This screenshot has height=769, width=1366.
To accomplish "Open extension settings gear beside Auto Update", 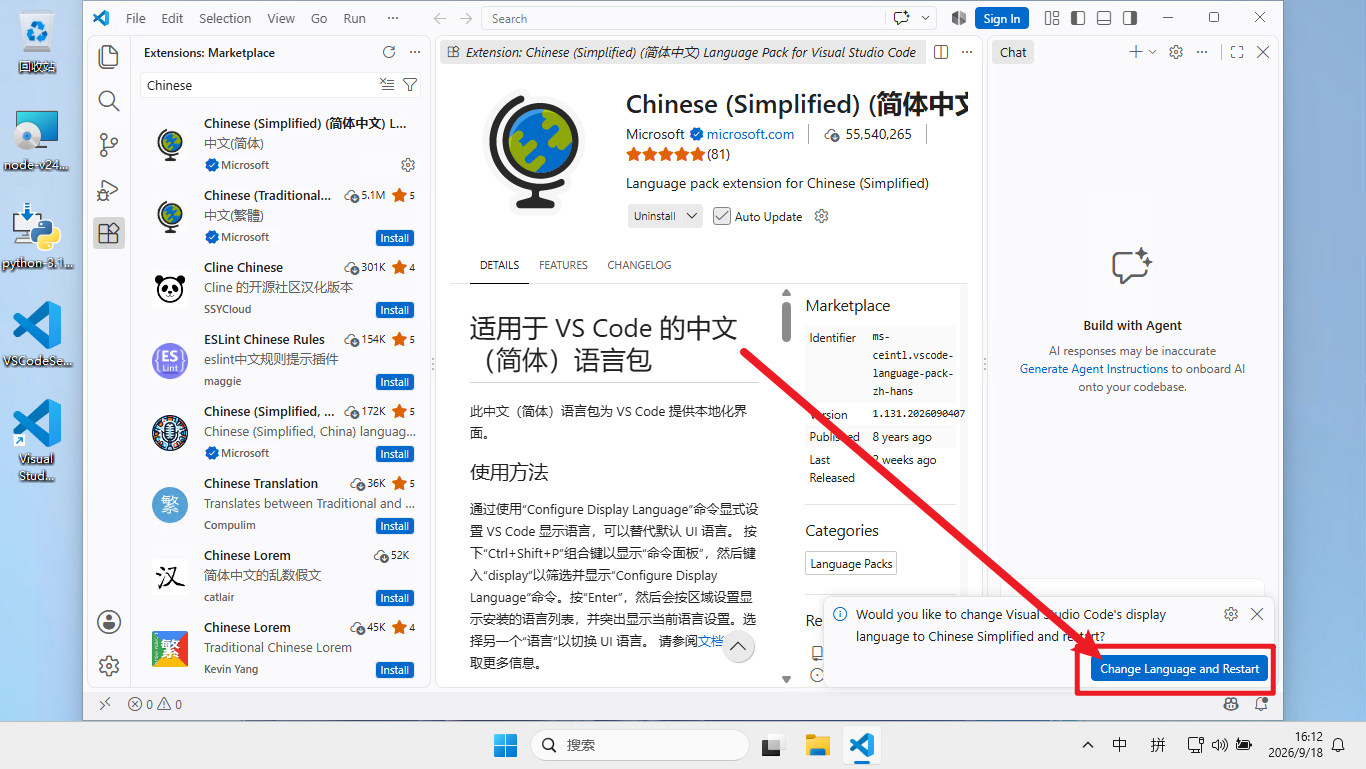I will 822,216.
